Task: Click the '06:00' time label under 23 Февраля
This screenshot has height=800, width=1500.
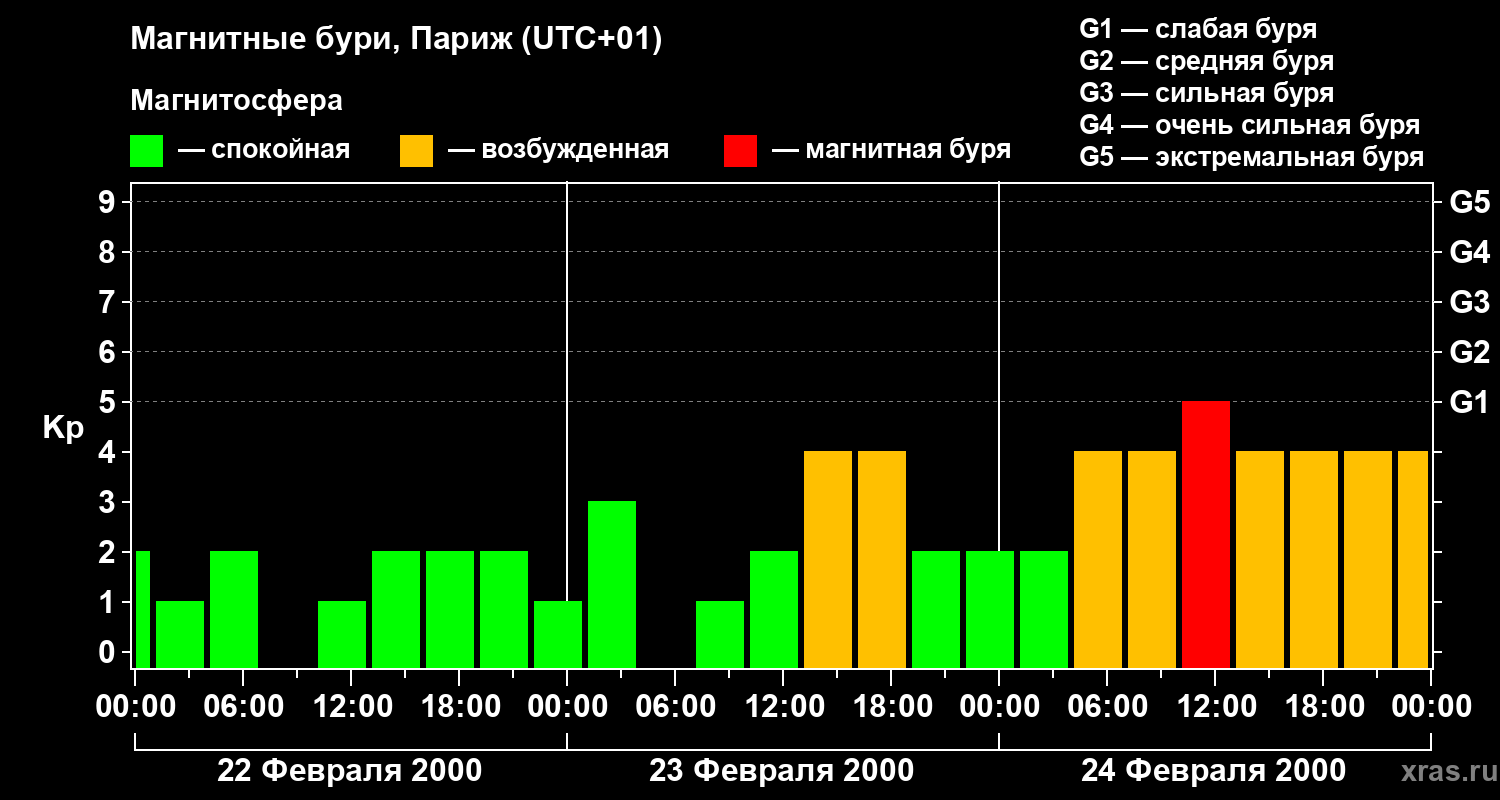Action: point(675,707)
